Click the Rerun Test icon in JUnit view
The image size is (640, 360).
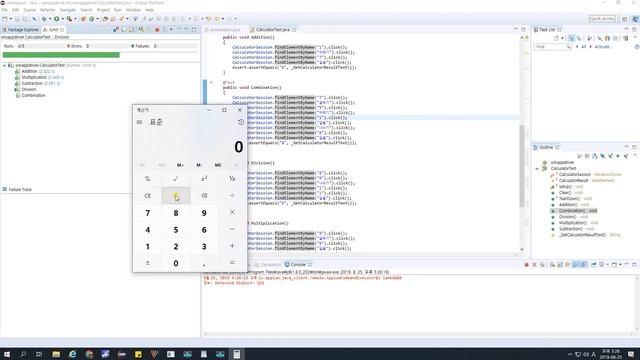[141, 30]
